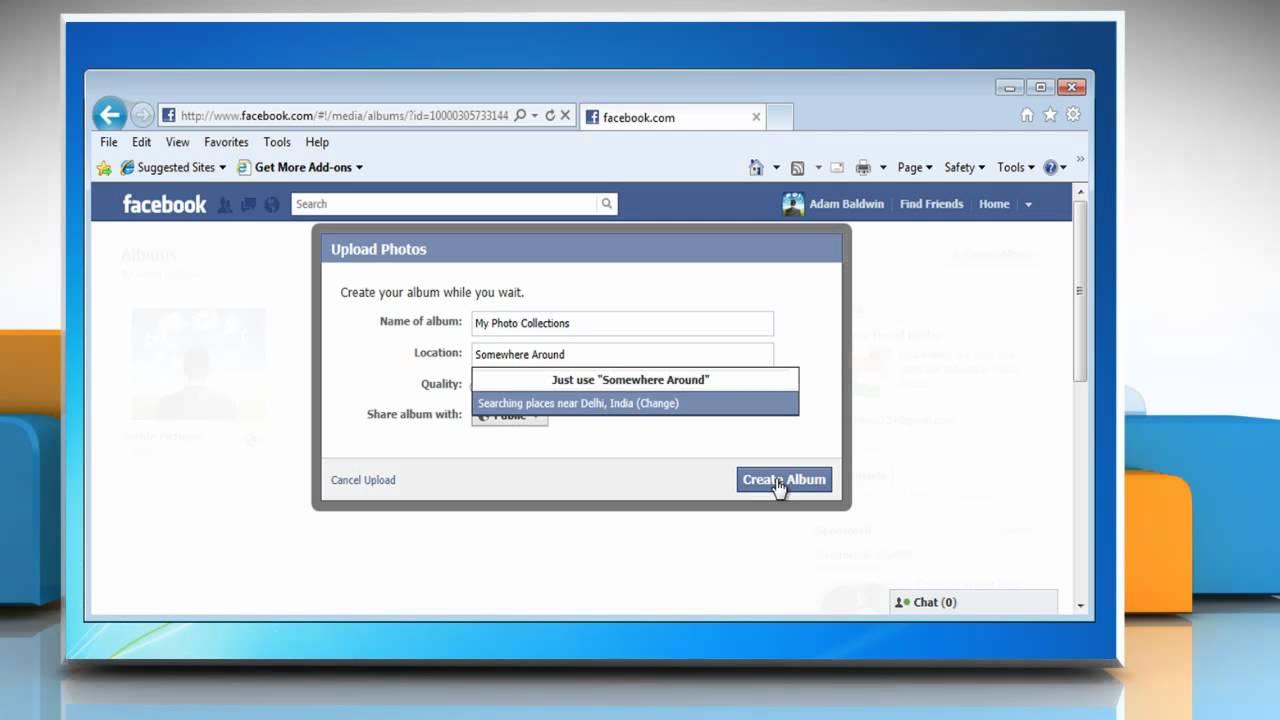The height and width of the screenshot is (720, 1280).
Task: Open the command bar Tools dropdown
Action: point(1017,168)
